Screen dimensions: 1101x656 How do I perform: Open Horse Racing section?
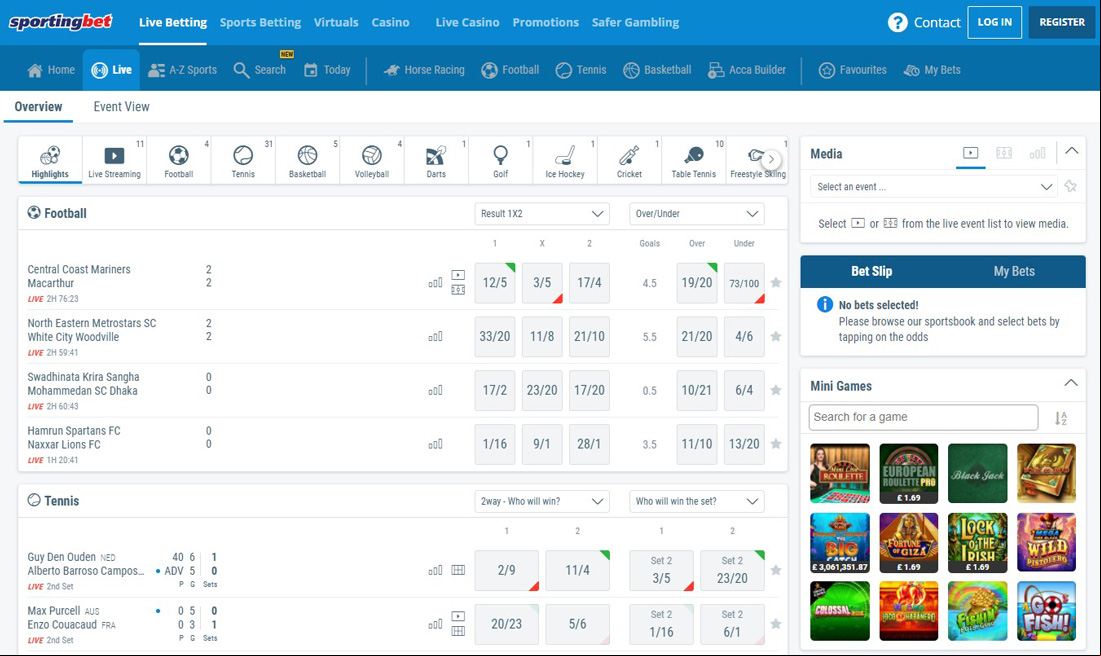424,70
